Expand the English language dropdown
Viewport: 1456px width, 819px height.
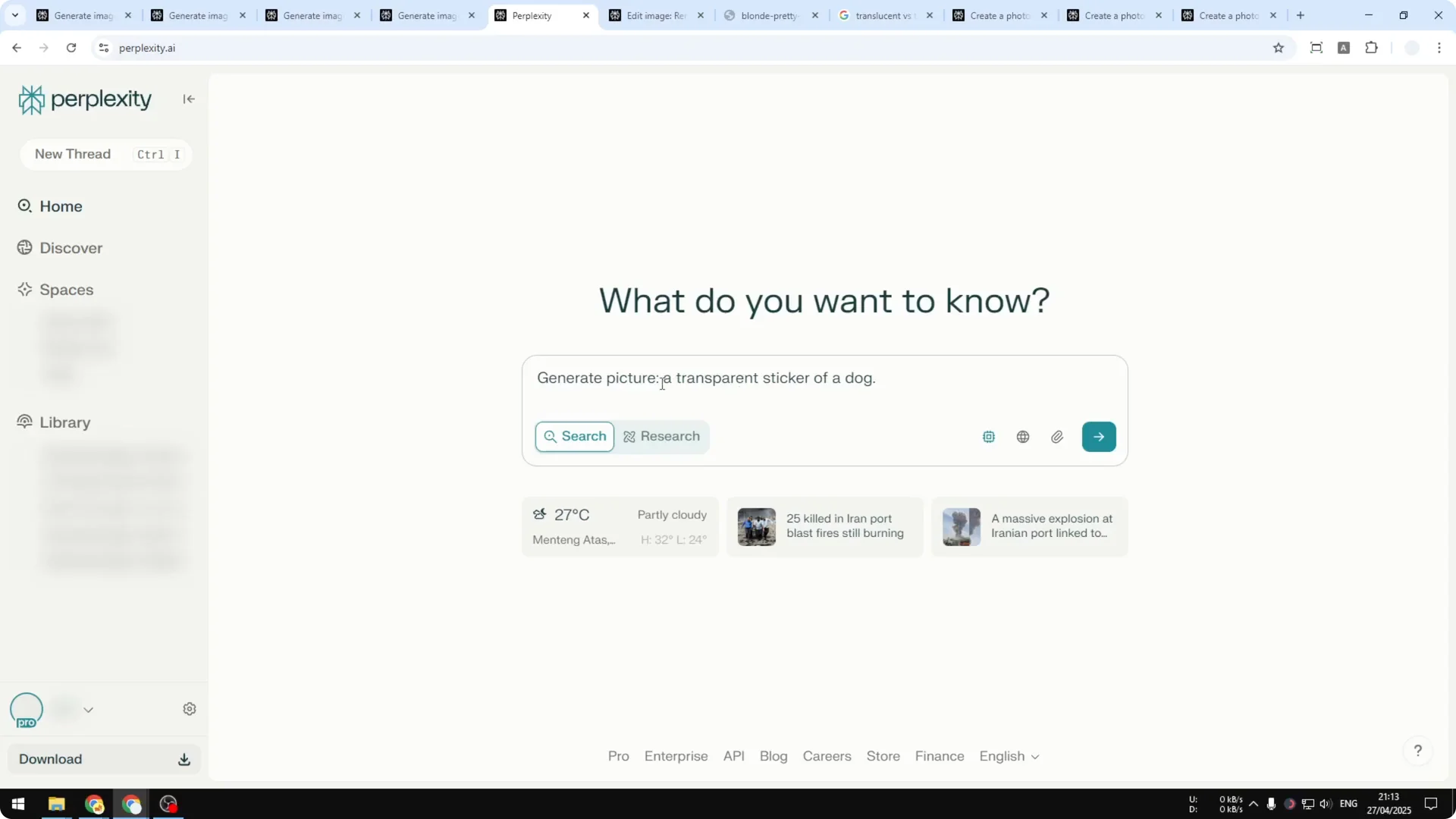pos(1009,756)
